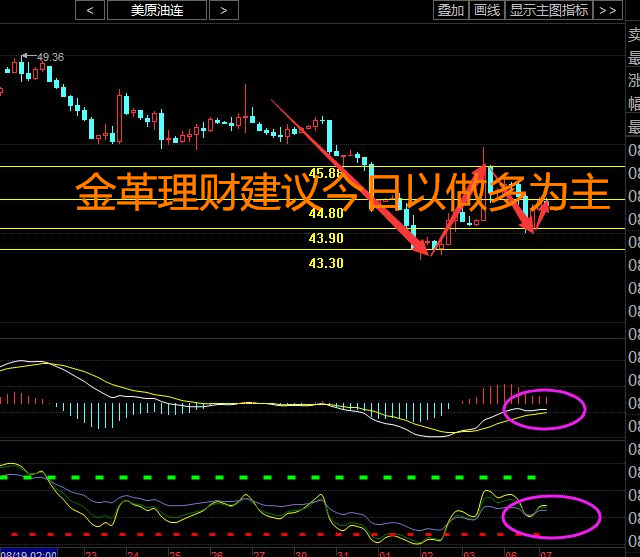Click the 07 date tick on the time axis
Screen dimensions: 640x557
click(546, 552)
